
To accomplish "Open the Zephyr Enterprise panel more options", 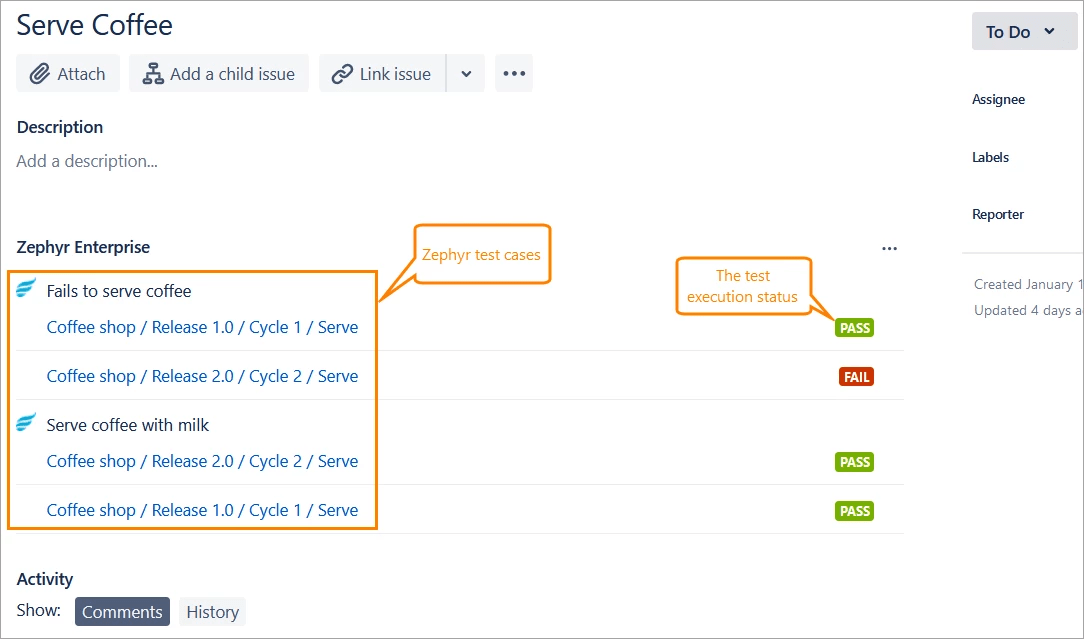I will click(890, 248).
